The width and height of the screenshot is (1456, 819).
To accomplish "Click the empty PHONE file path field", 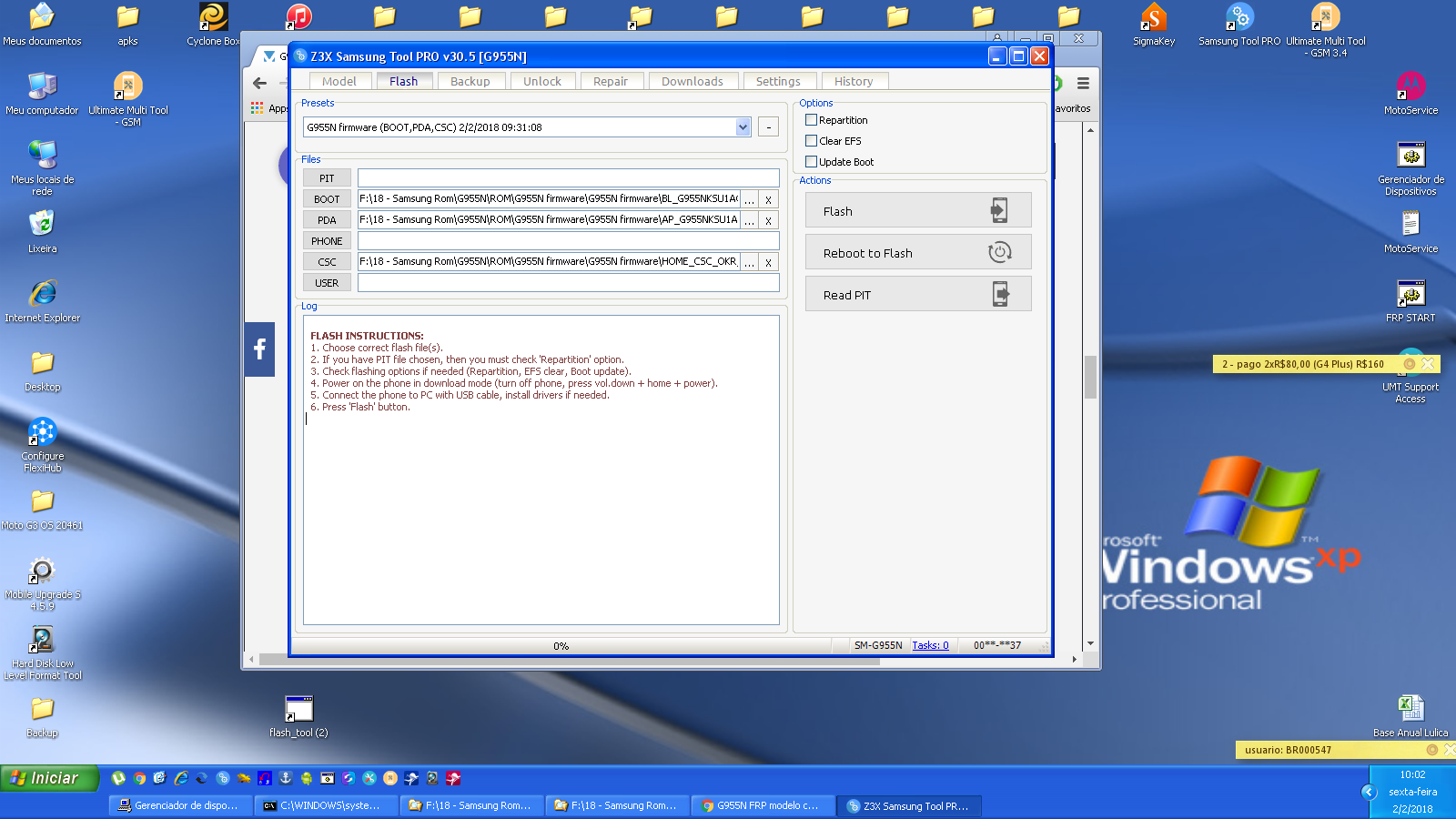I will (569, 241).
